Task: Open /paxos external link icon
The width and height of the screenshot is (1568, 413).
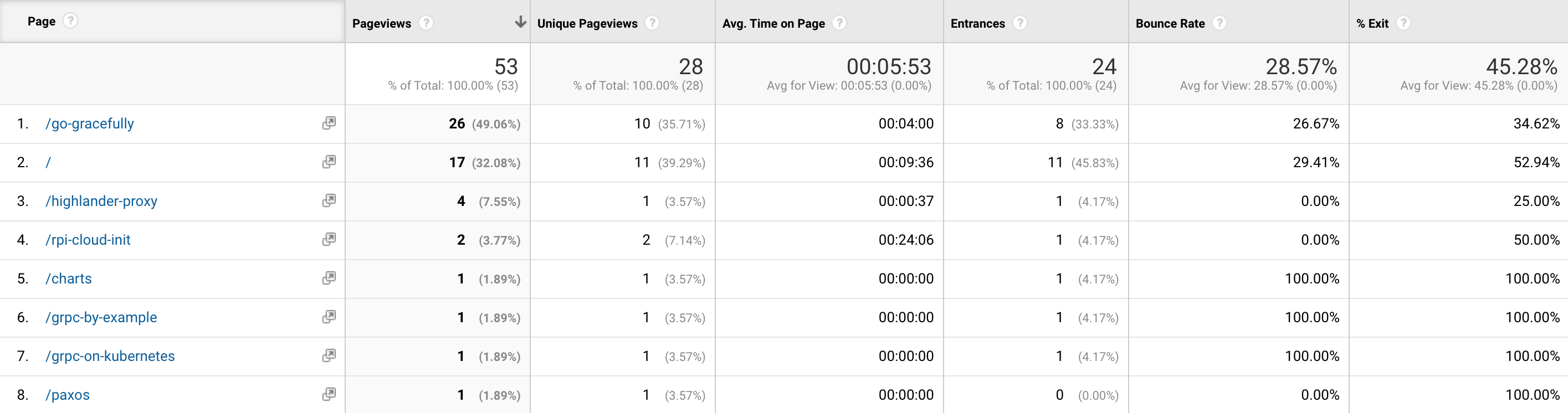Action: [329, 394]
